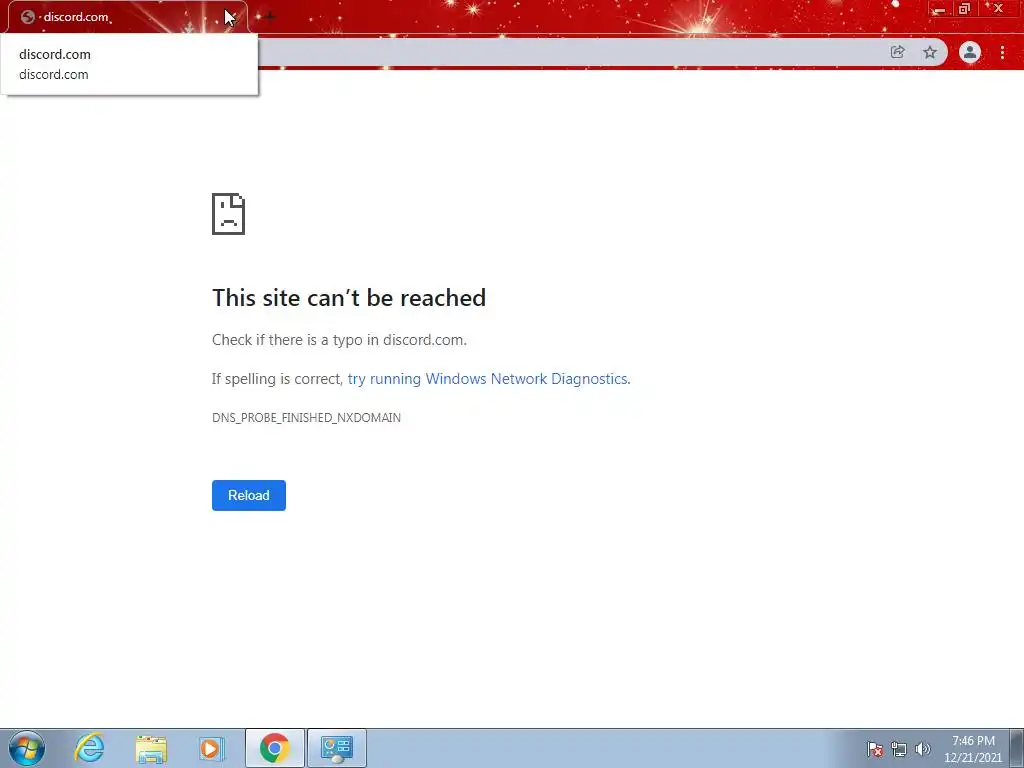Open the volume speaker tray icon
This screenshot has width=1024, height=768.
click(923, 749)
